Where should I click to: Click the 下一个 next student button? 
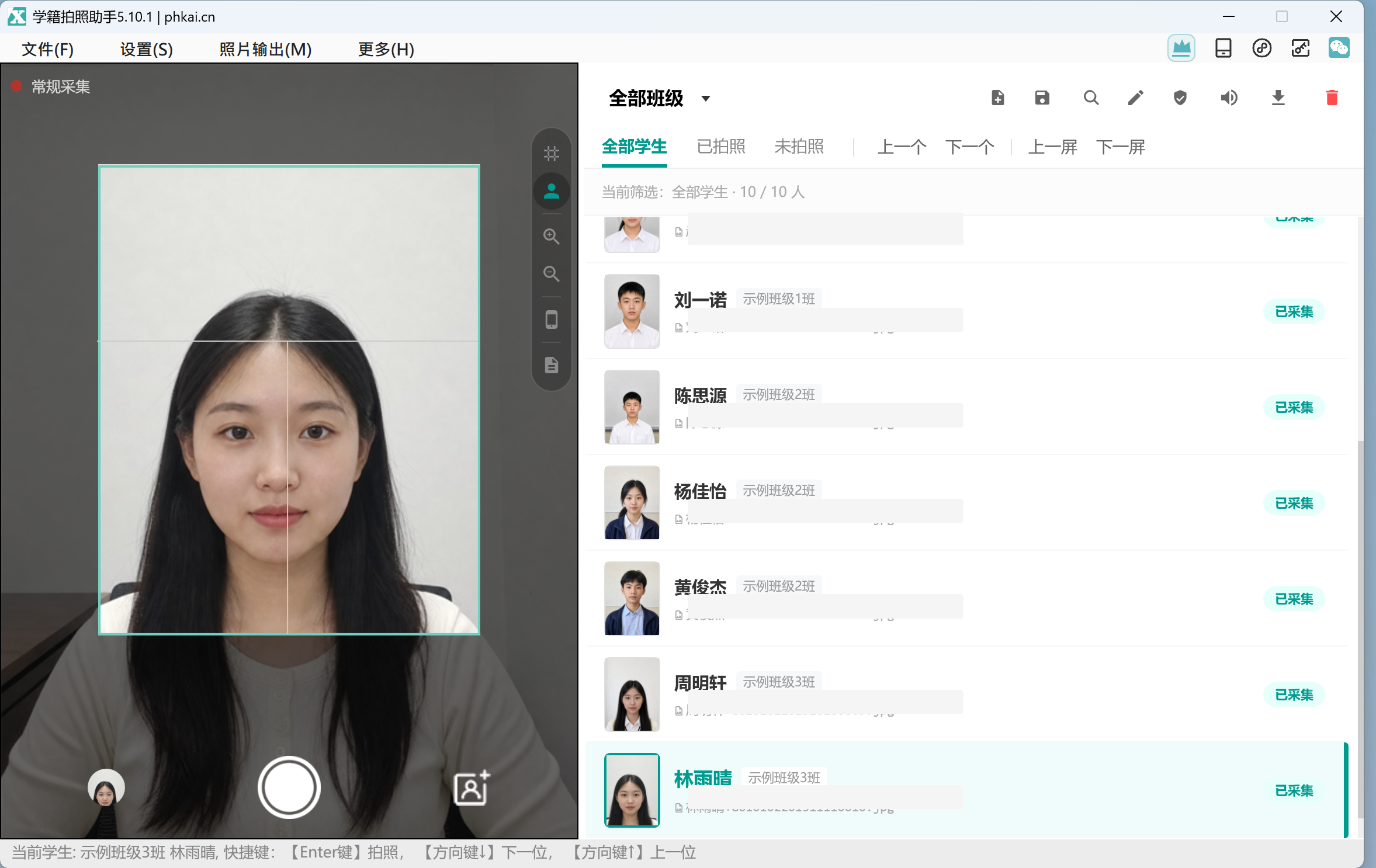969,147
